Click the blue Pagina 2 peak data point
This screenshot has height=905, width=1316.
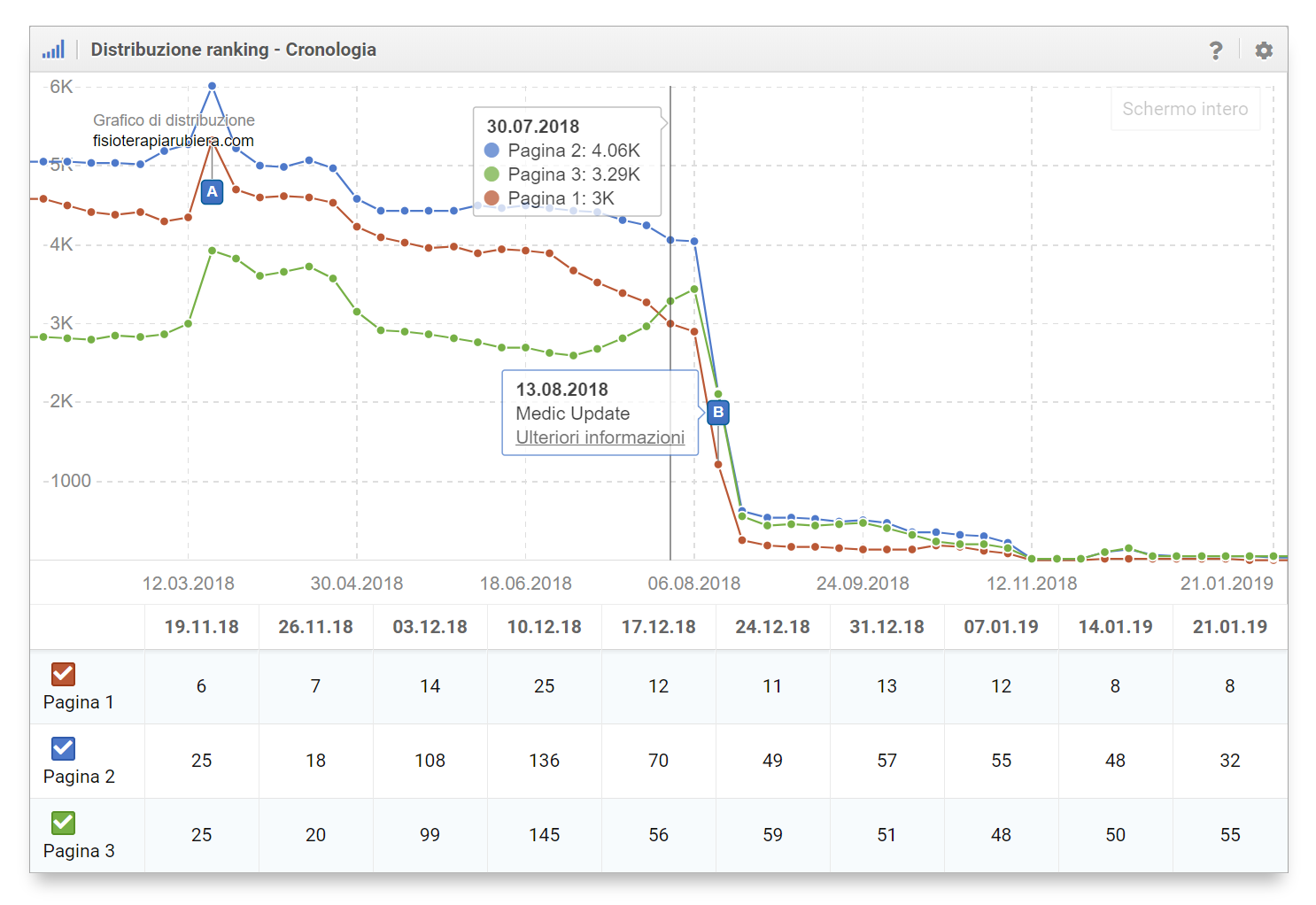[x=213, y=86]
